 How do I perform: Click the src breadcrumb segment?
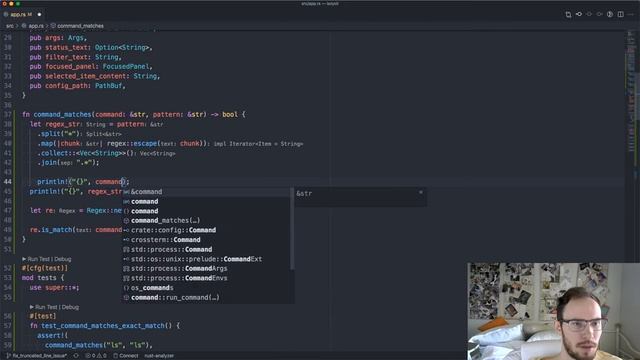point(10,26)
